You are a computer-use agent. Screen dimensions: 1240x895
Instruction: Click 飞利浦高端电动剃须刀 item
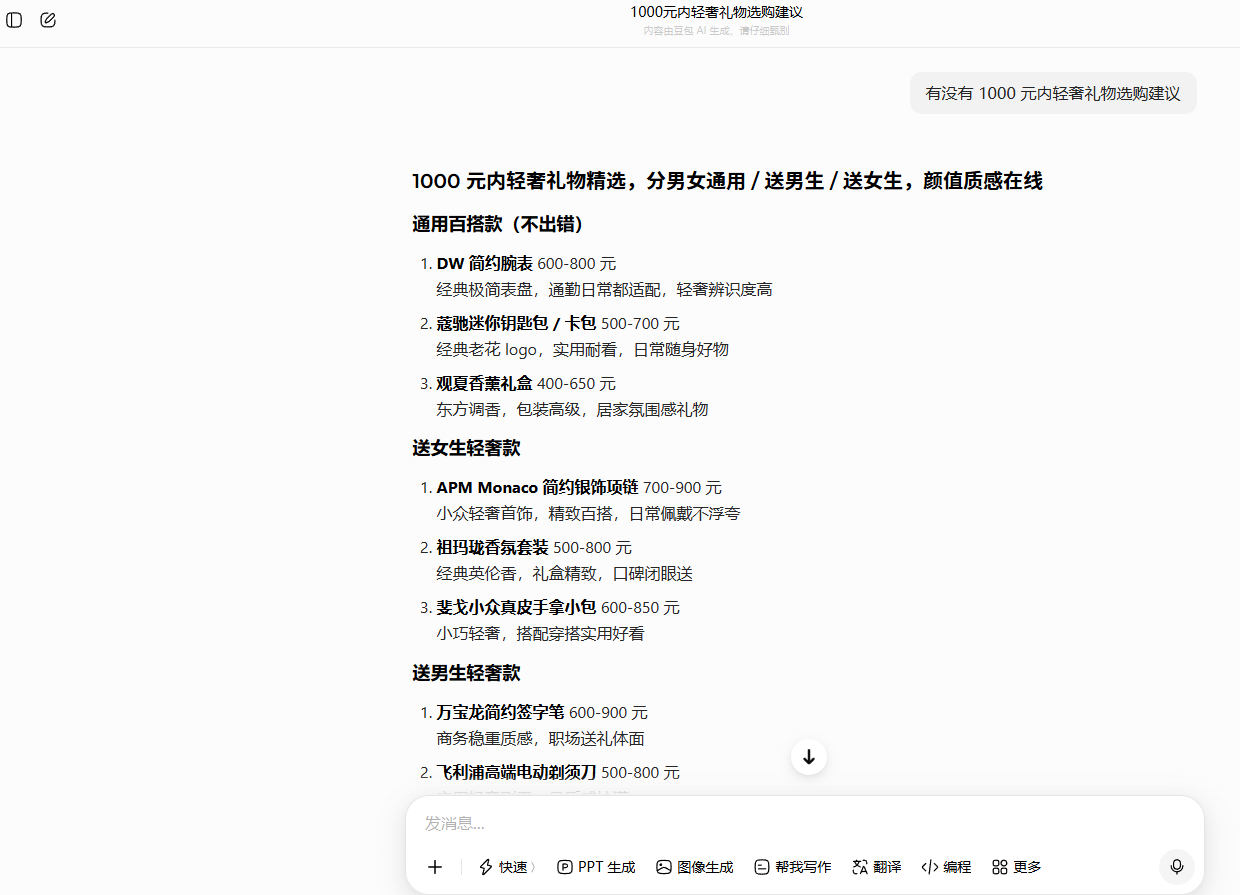pyautogui.click(x=516, y=773)
